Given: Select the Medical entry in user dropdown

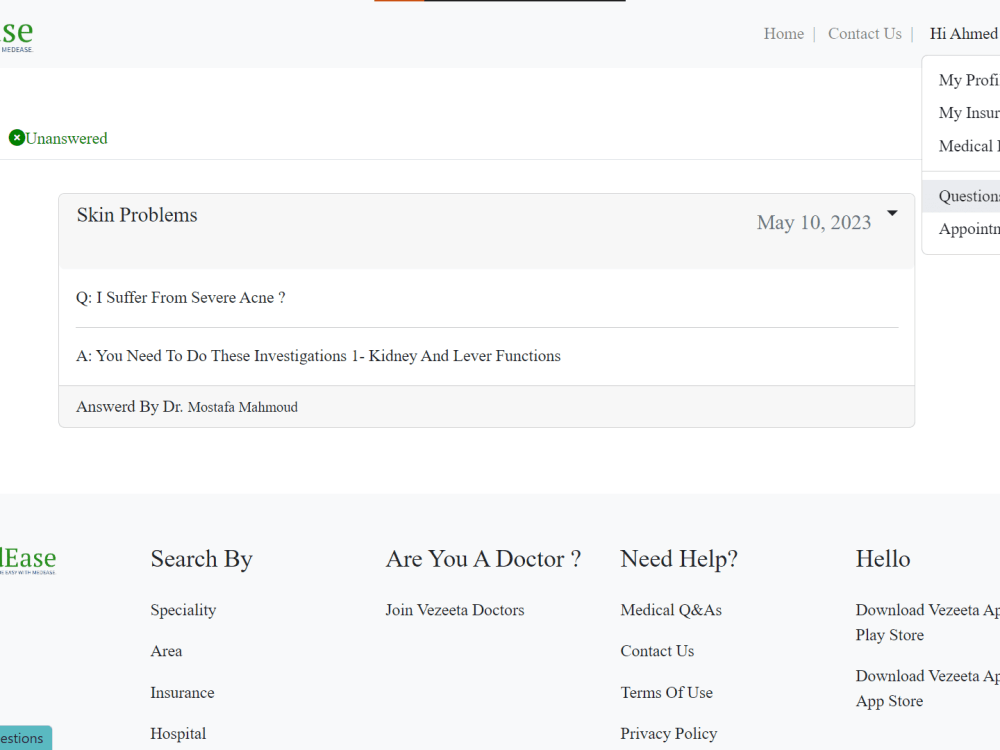Looking at the screenshot, I should pos(969,146).
